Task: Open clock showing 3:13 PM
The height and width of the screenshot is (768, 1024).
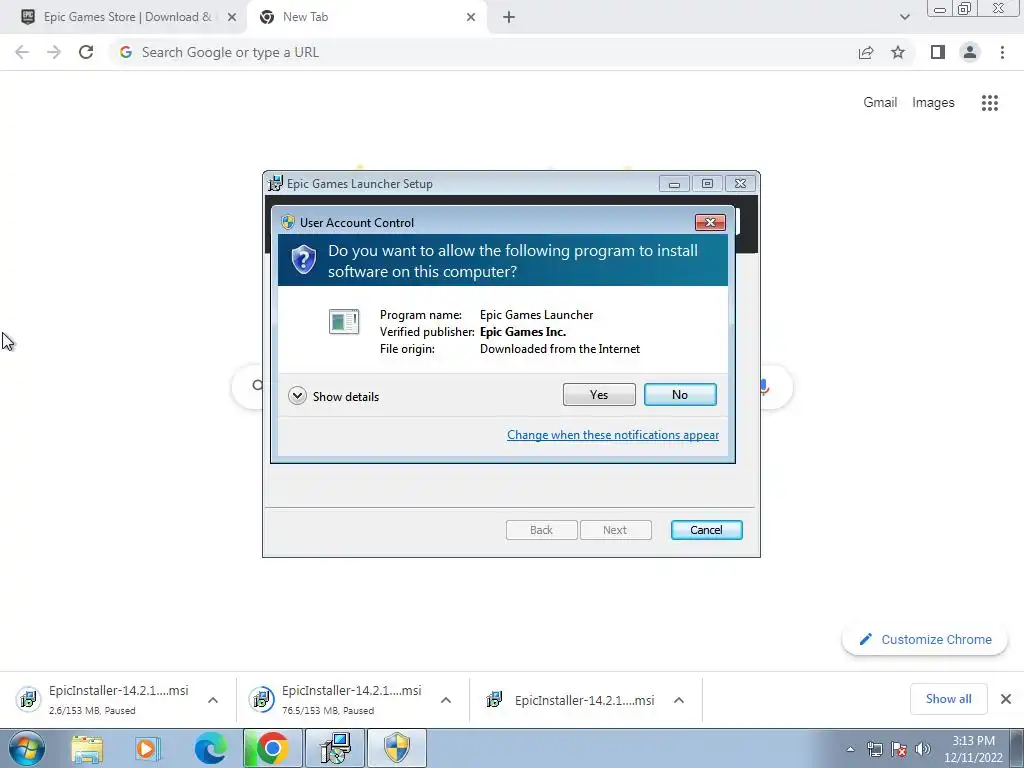Action: (973, 749)
